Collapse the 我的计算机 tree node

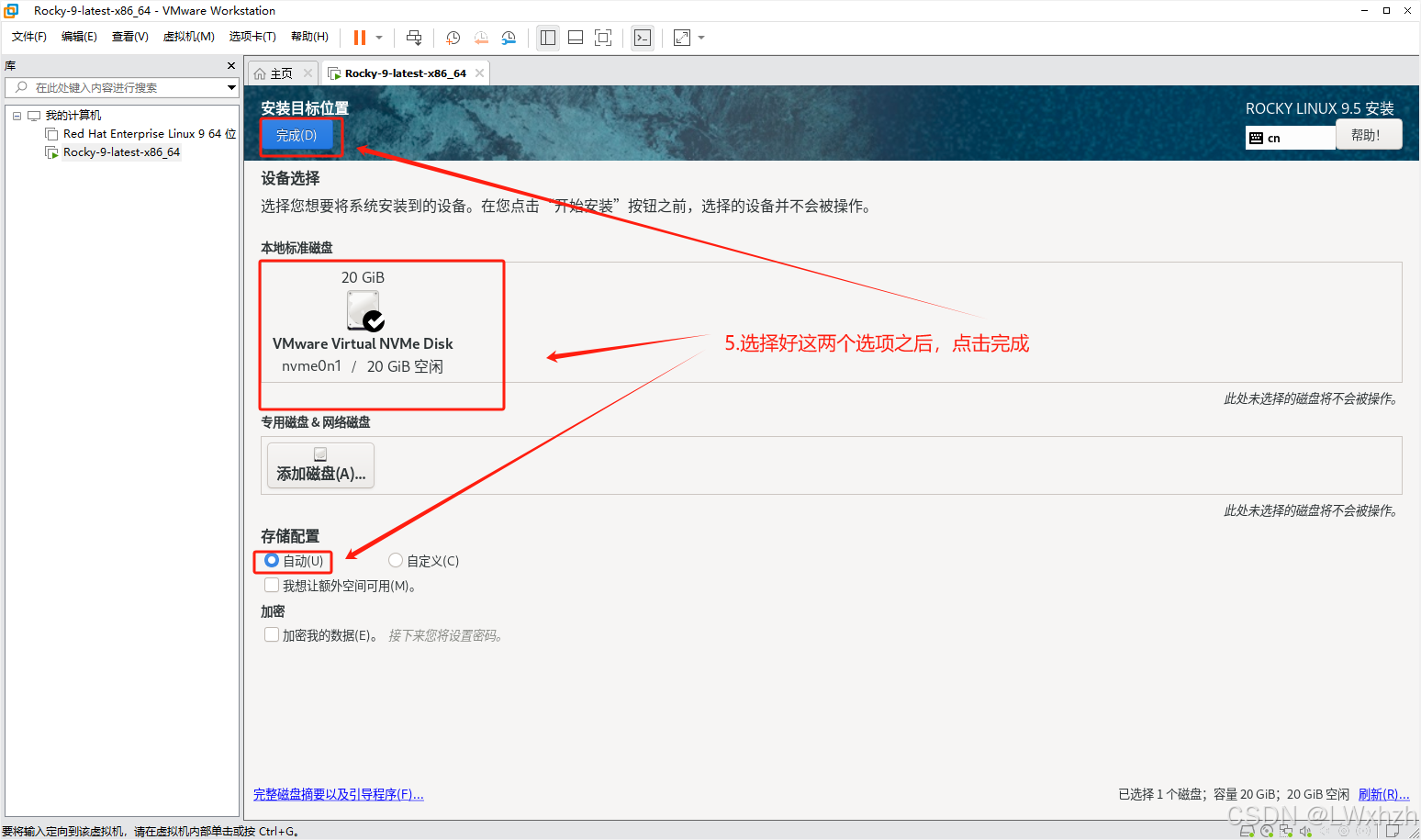point(17,116)
